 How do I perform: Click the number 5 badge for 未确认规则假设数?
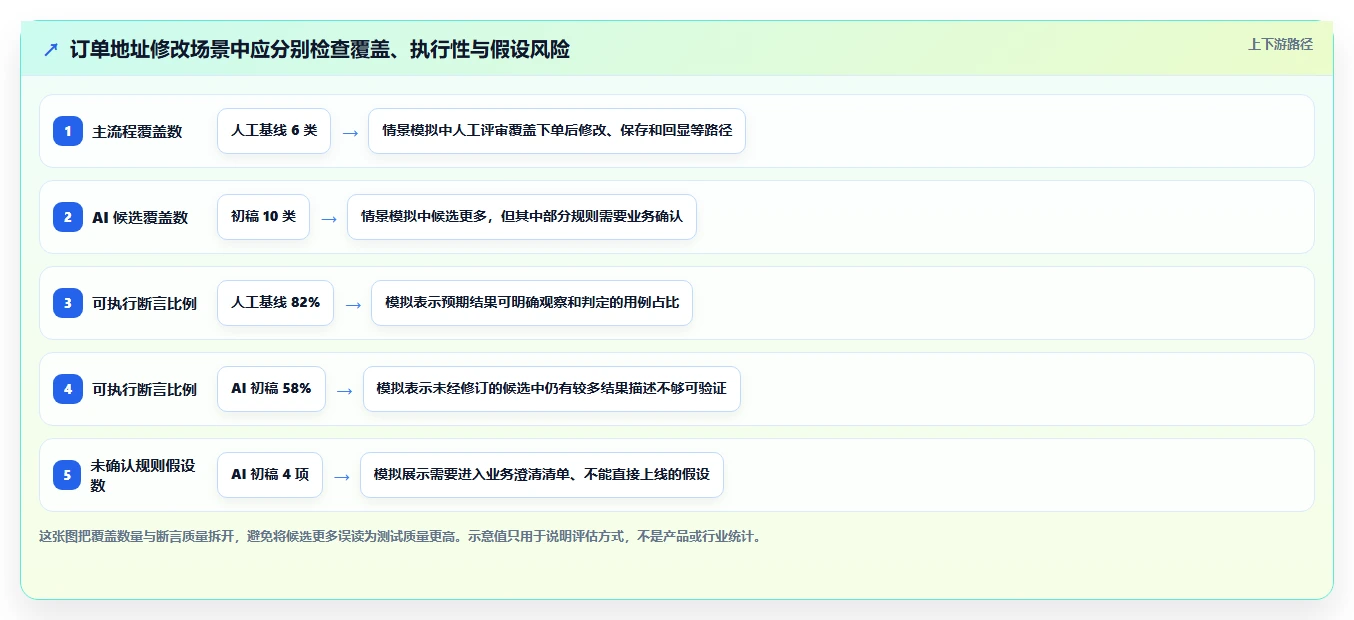[x=68, y=475]
